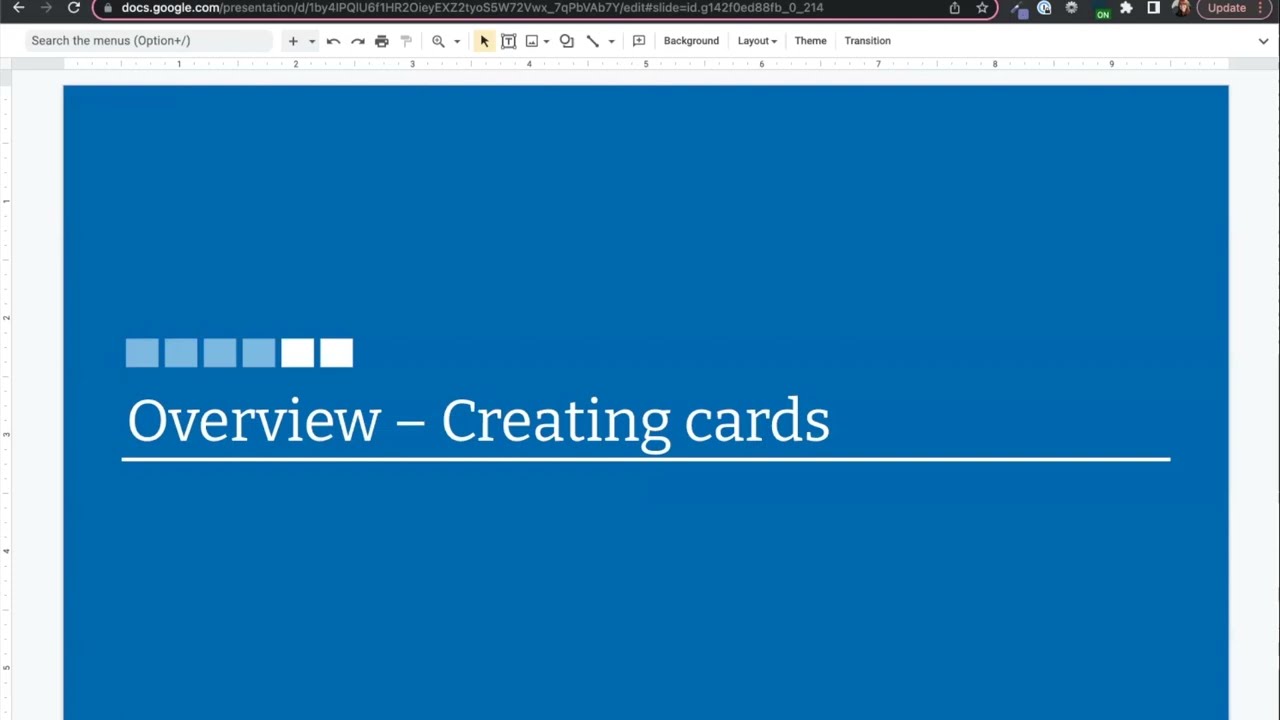Click the Undo arrow icon

[333, 41]
